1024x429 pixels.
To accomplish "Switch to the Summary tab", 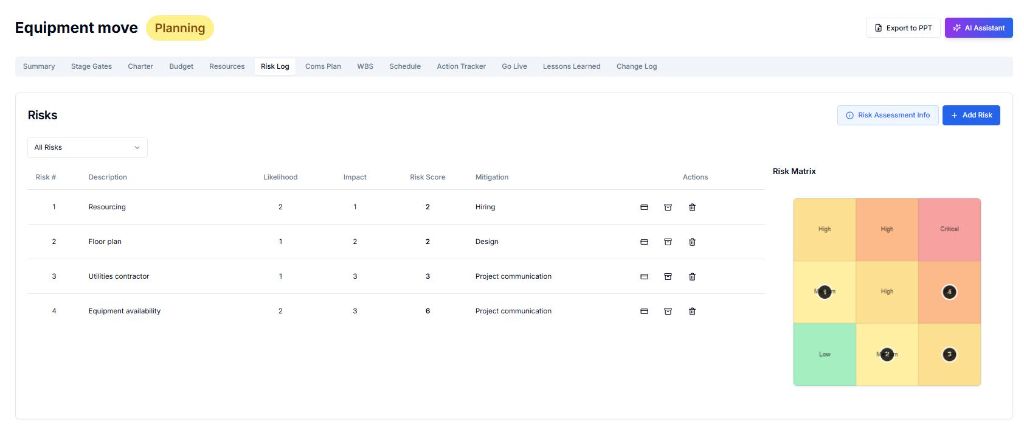I will tap(39, 67).
